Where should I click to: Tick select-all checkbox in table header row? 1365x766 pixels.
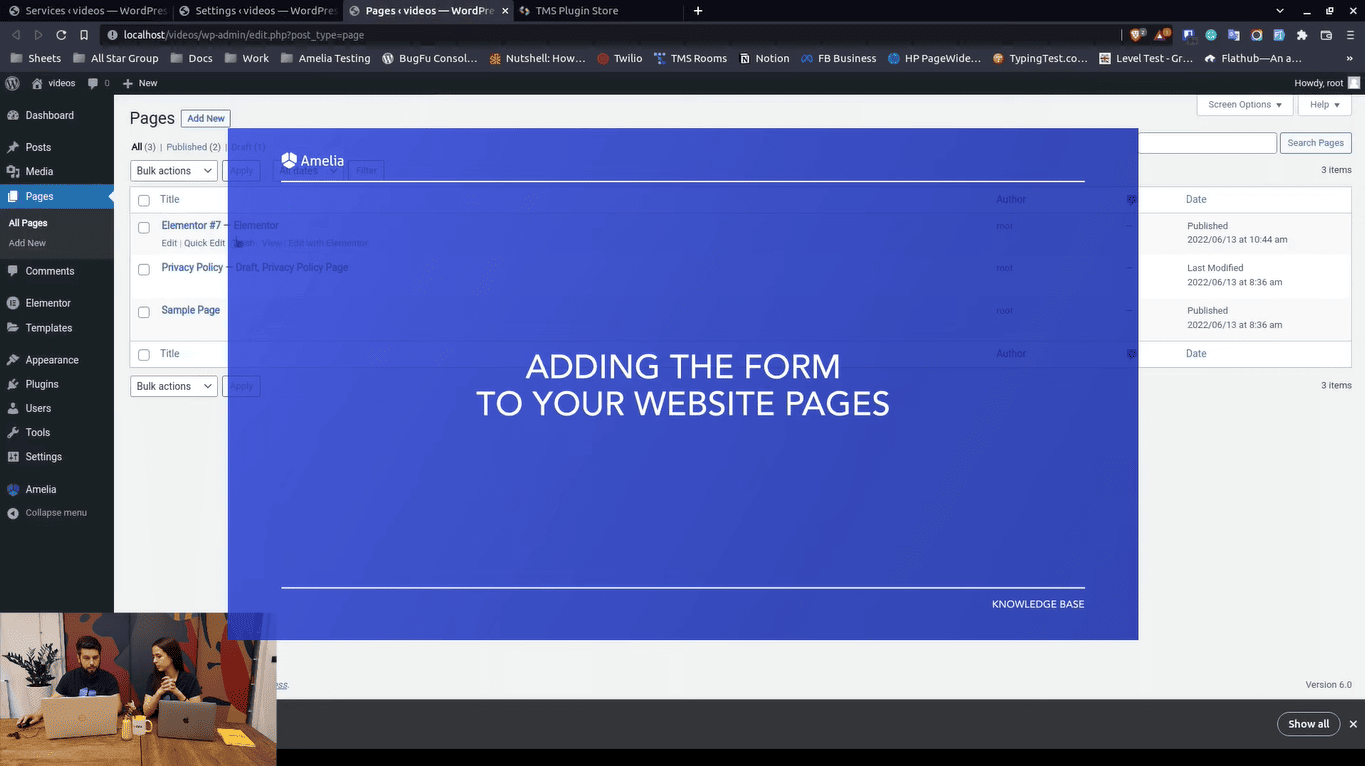(144, 200)
